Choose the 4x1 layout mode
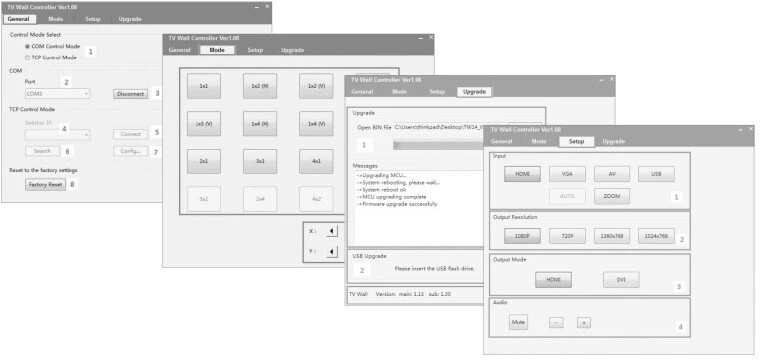This screenshot has height=360, width=760. pyautogui.click(x=316, y=161)
